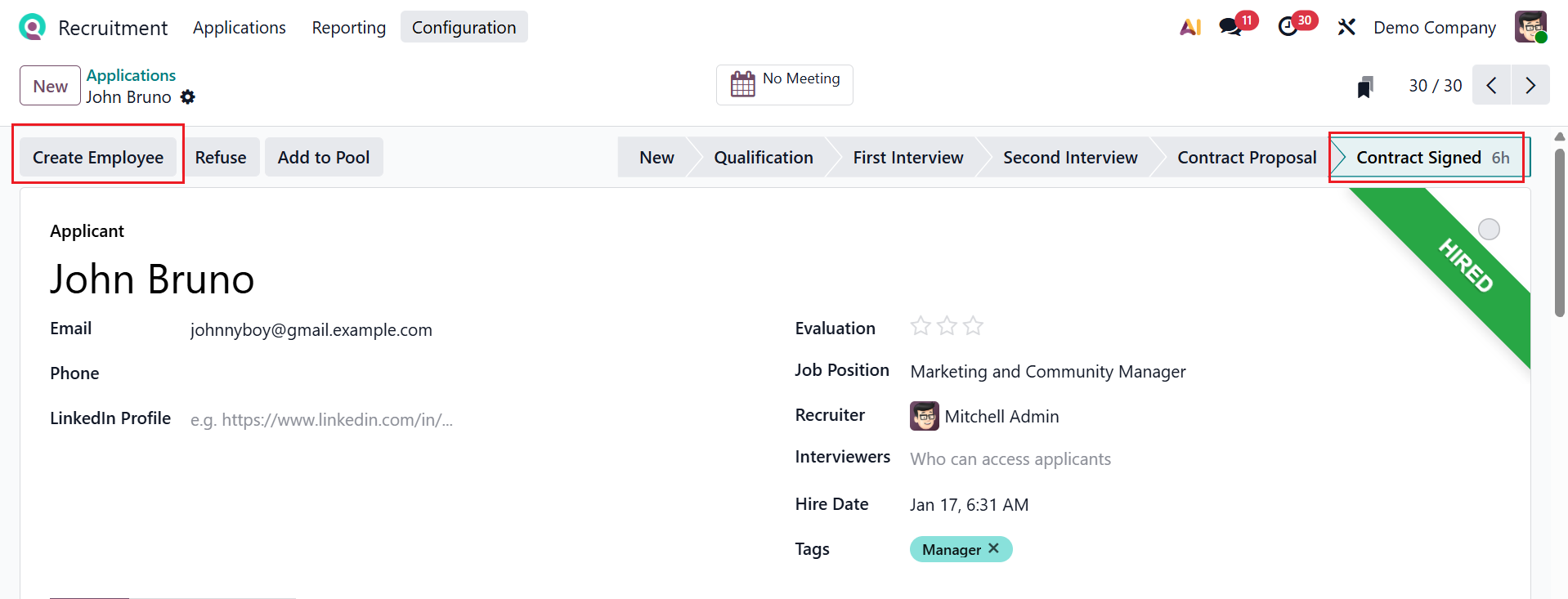Open the AI assistant icon
Viewport: 1568px width, 599px height.
1190,27
